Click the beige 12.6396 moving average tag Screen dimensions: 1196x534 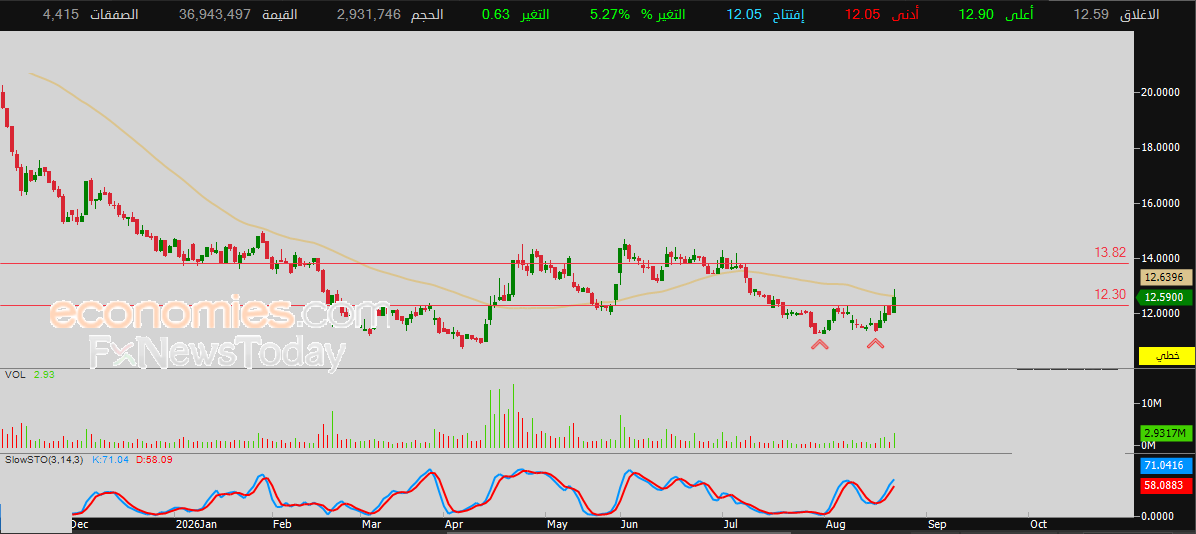(1165, 278)
